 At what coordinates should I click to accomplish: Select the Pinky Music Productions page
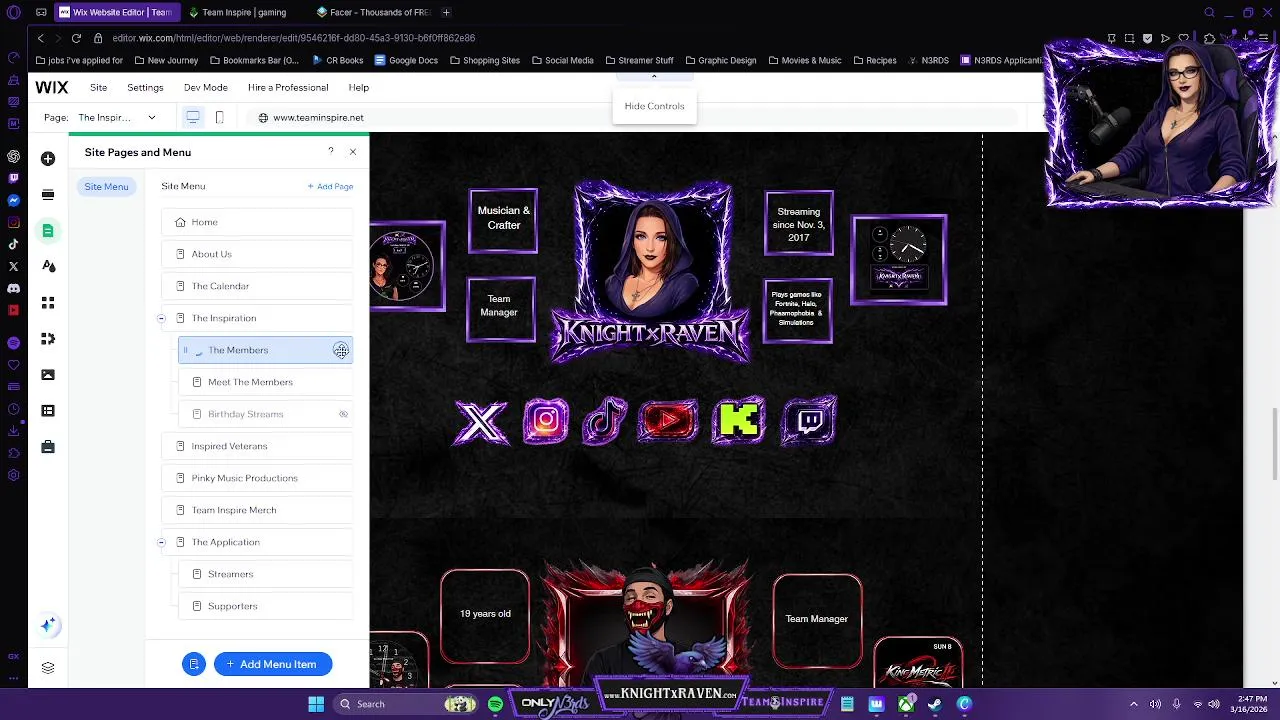point(257,478)
